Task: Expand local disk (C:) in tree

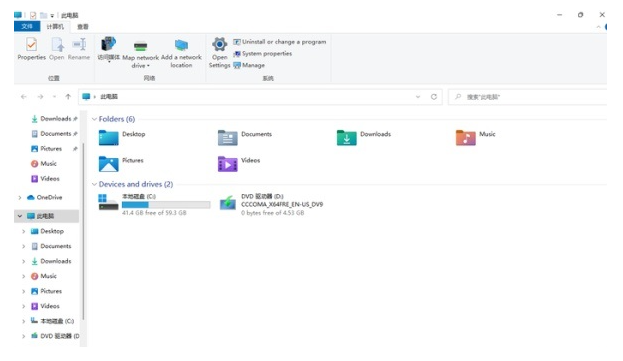Action: (x=23, y=321)
